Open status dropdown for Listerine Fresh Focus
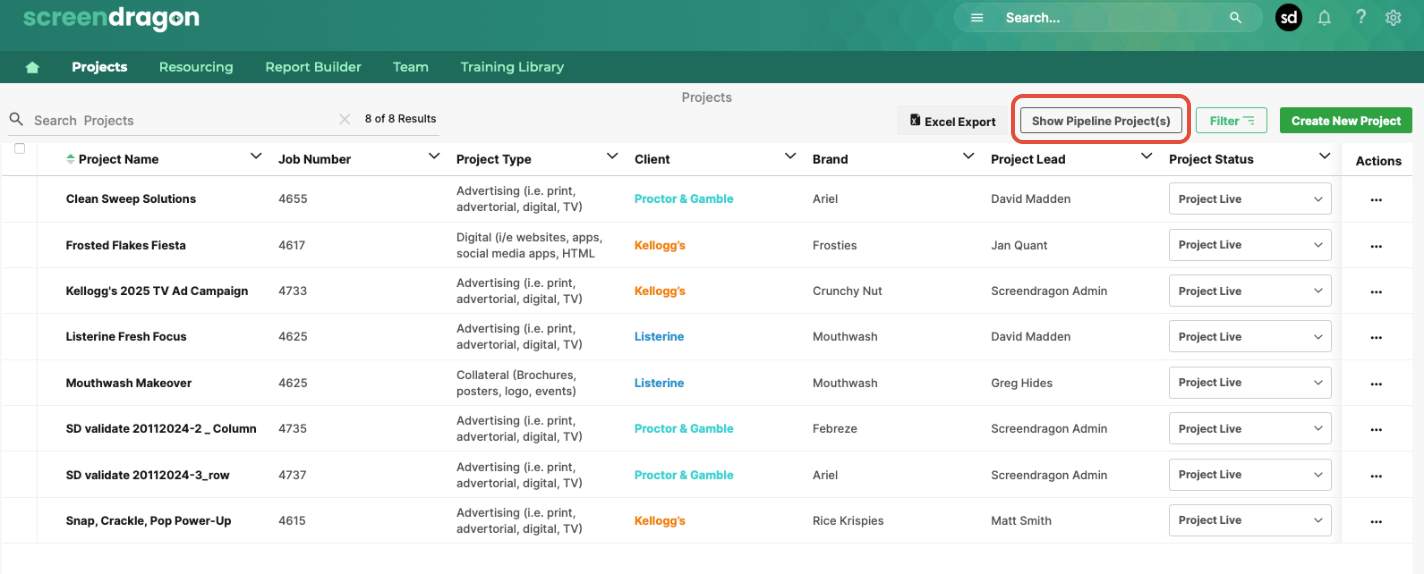The image size is (1424, 574). pyautogui.click(x=1250, y=337)
